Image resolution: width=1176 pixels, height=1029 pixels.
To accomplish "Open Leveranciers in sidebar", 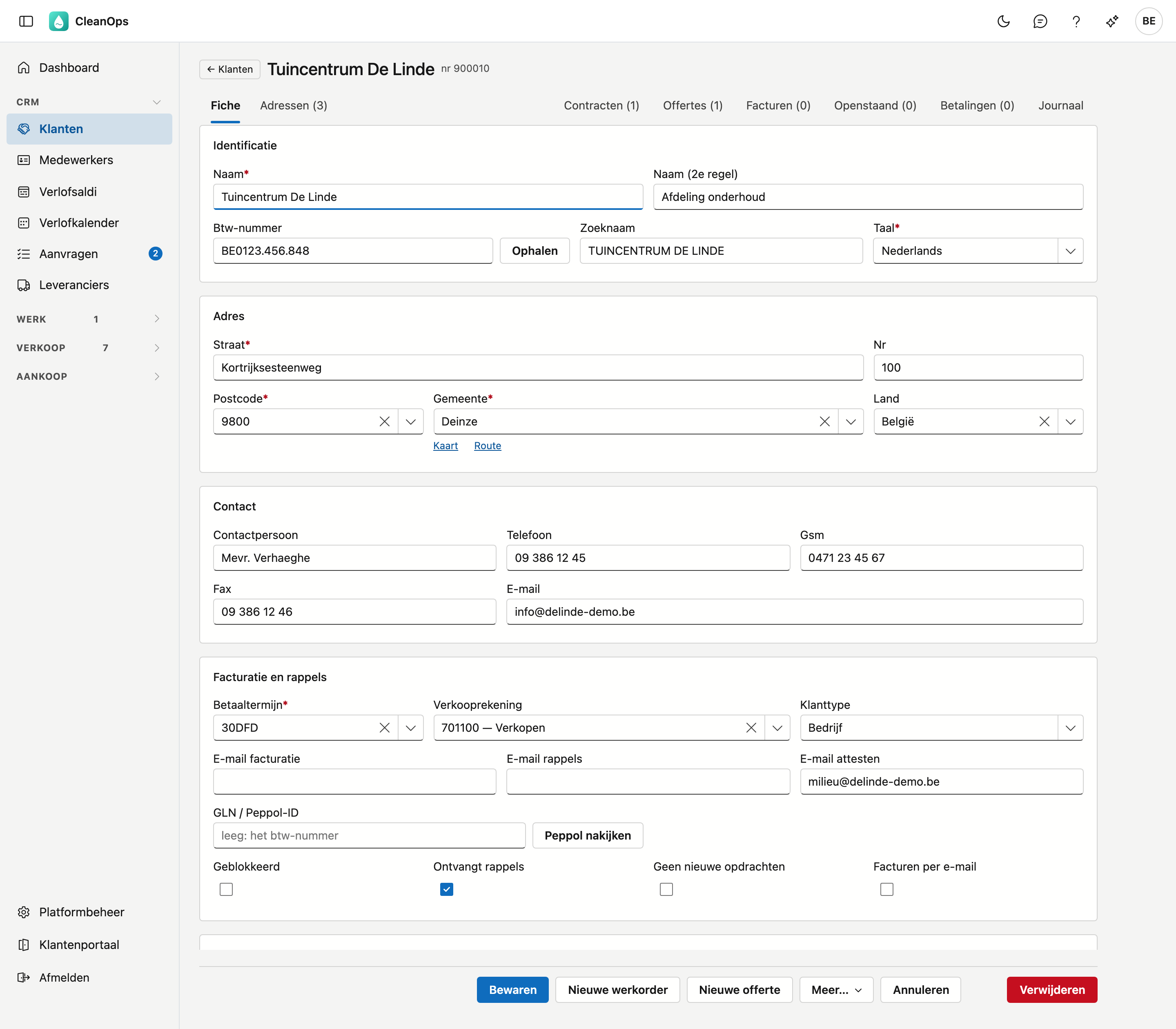I will click(x=89, y=285).
